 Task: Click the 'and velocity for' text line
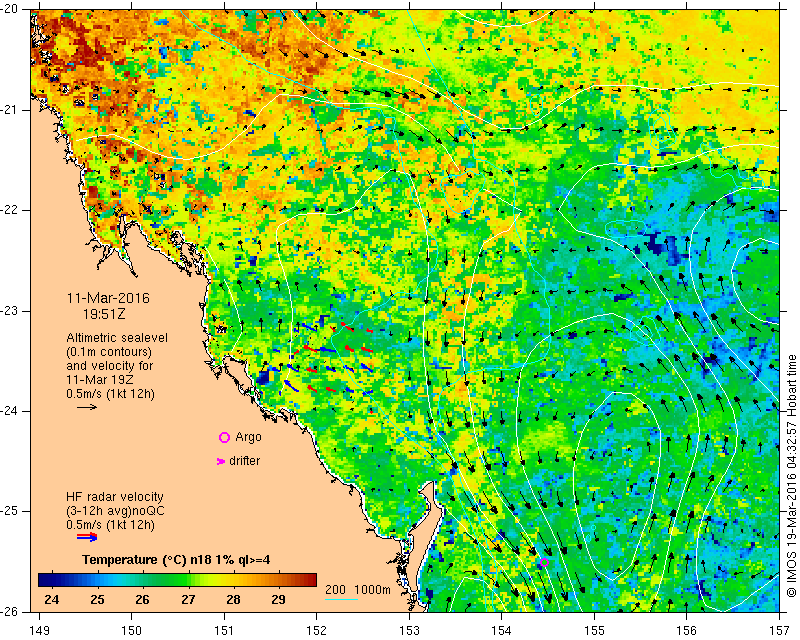click(110, 366)
